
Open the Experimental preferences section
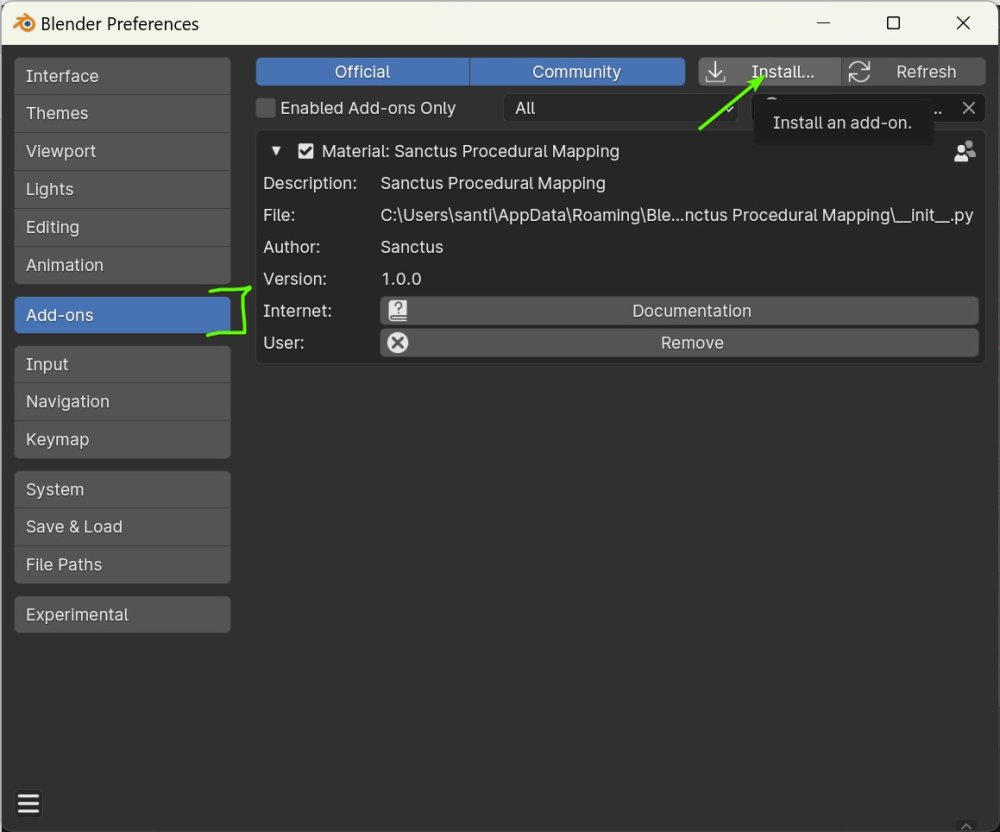tap(122, 615)
